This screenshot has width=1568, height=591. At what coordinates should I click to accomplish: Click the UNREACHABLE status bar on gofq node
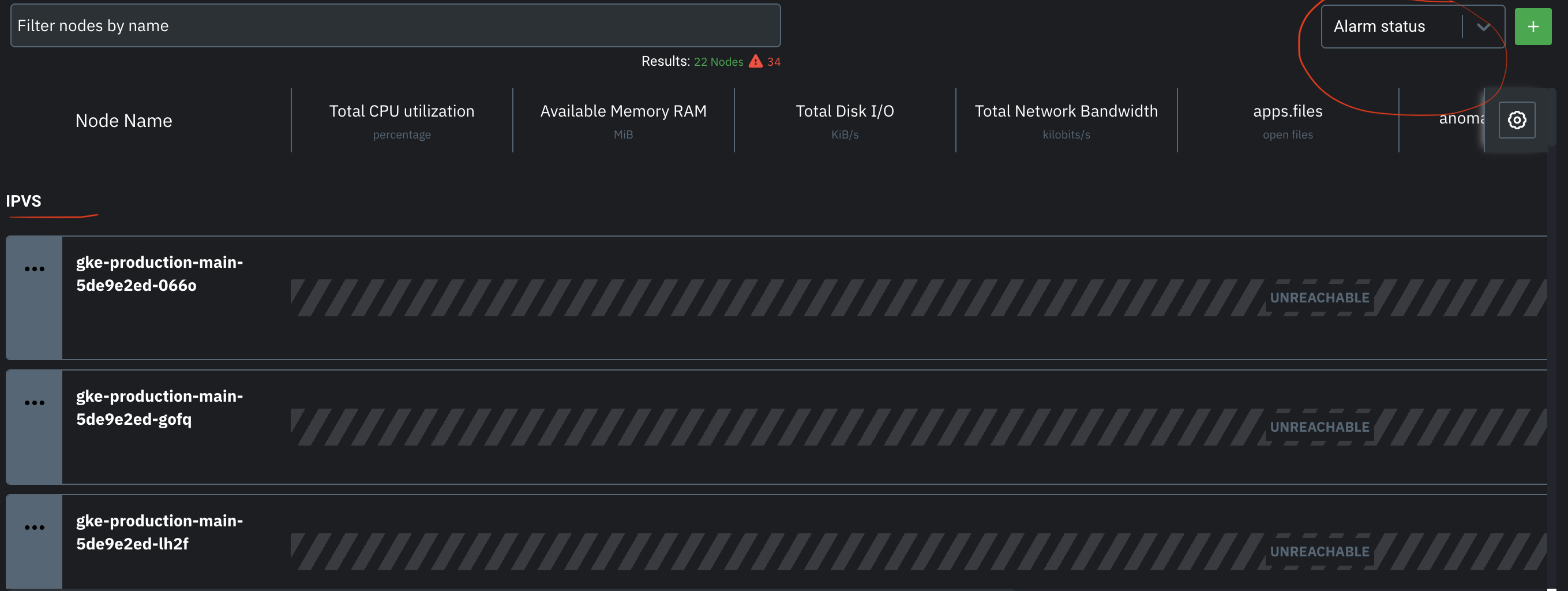pos(1318,427)
